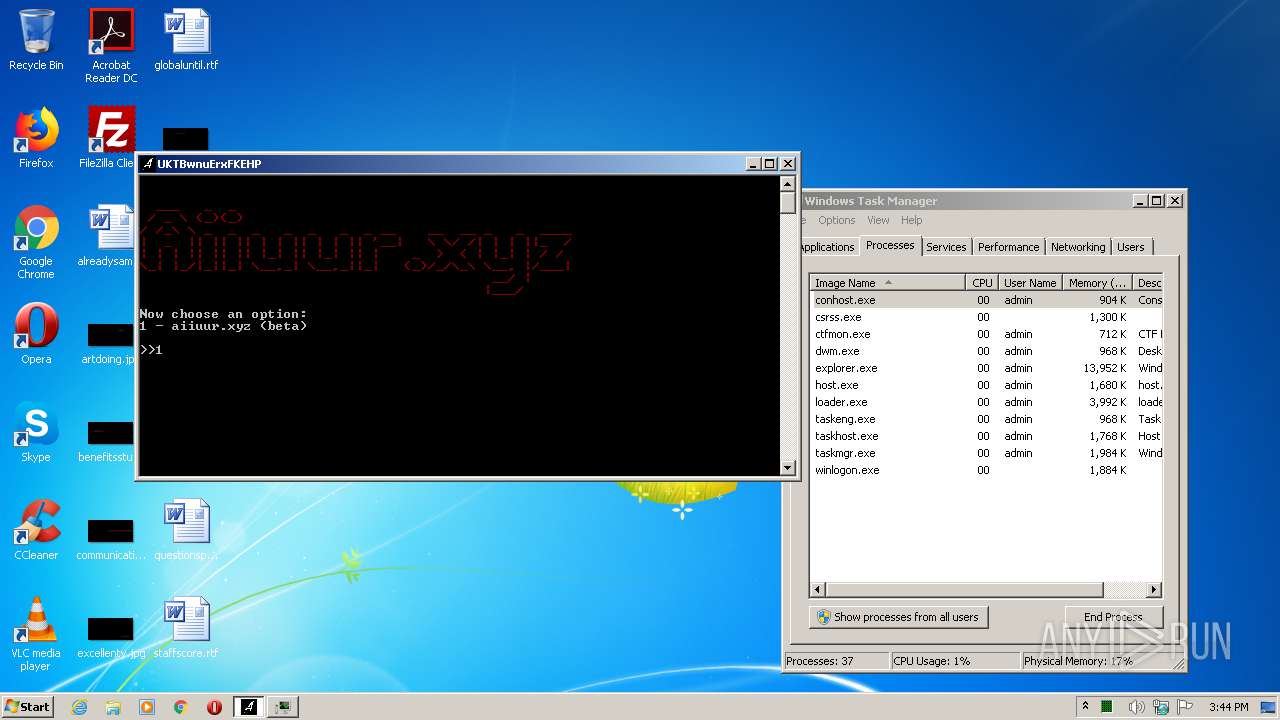
Task: Open the CCleaner desktop shortcut
Action: [36, 530]
